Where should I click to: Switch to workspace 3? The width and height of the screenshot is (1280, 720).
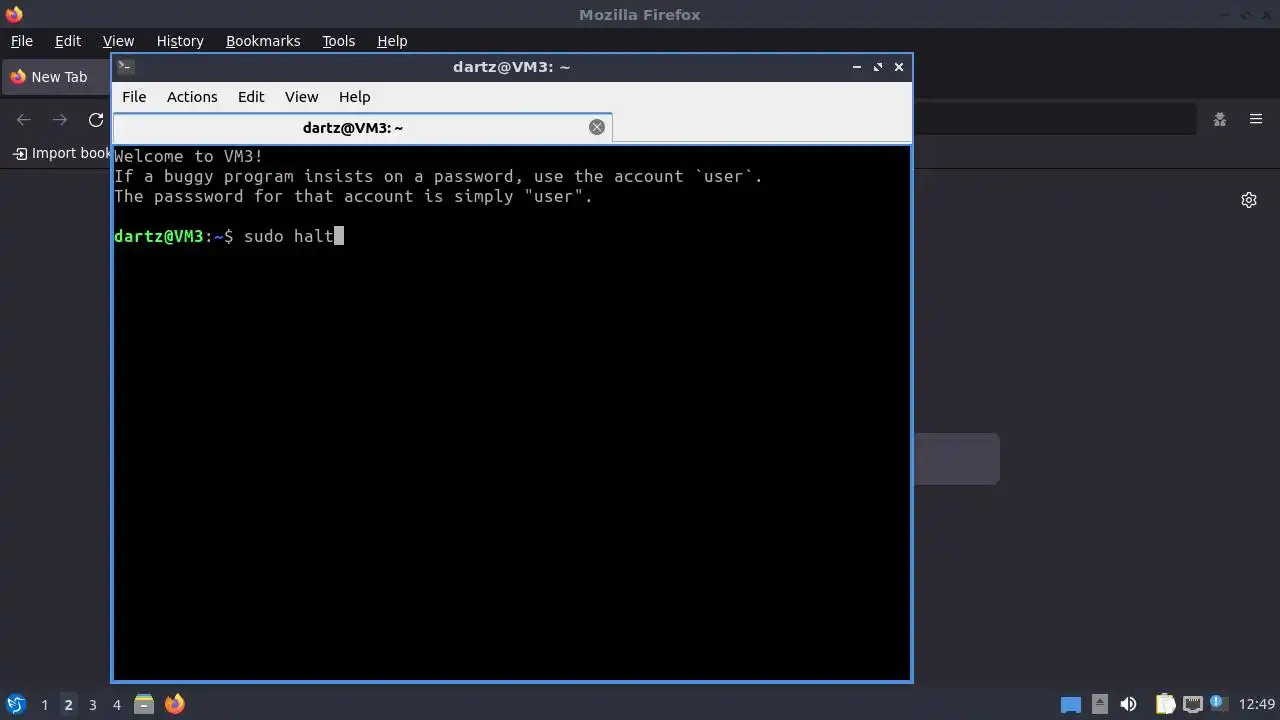pyautogui.click(x=92, y=705)
